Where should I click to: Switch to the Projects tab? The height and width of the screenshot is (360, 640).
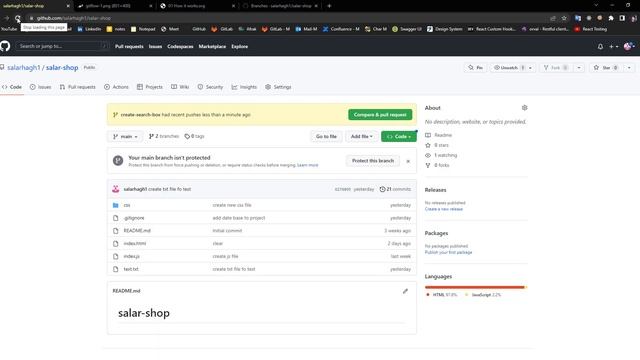[x=150, y=87]
